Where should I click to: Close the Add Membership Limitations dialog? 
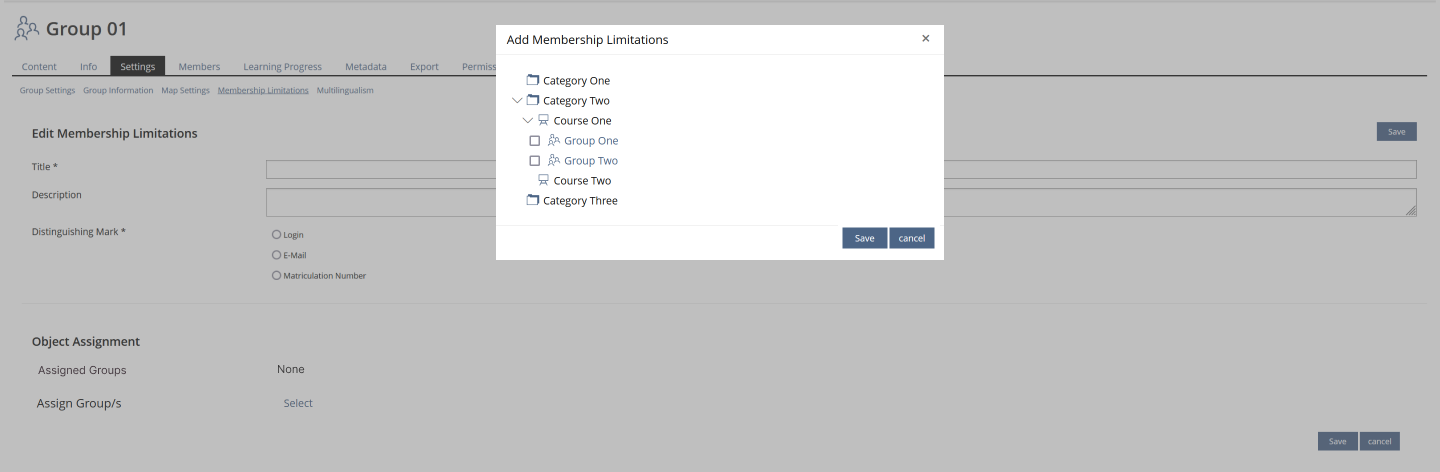(x=925, y=39)
